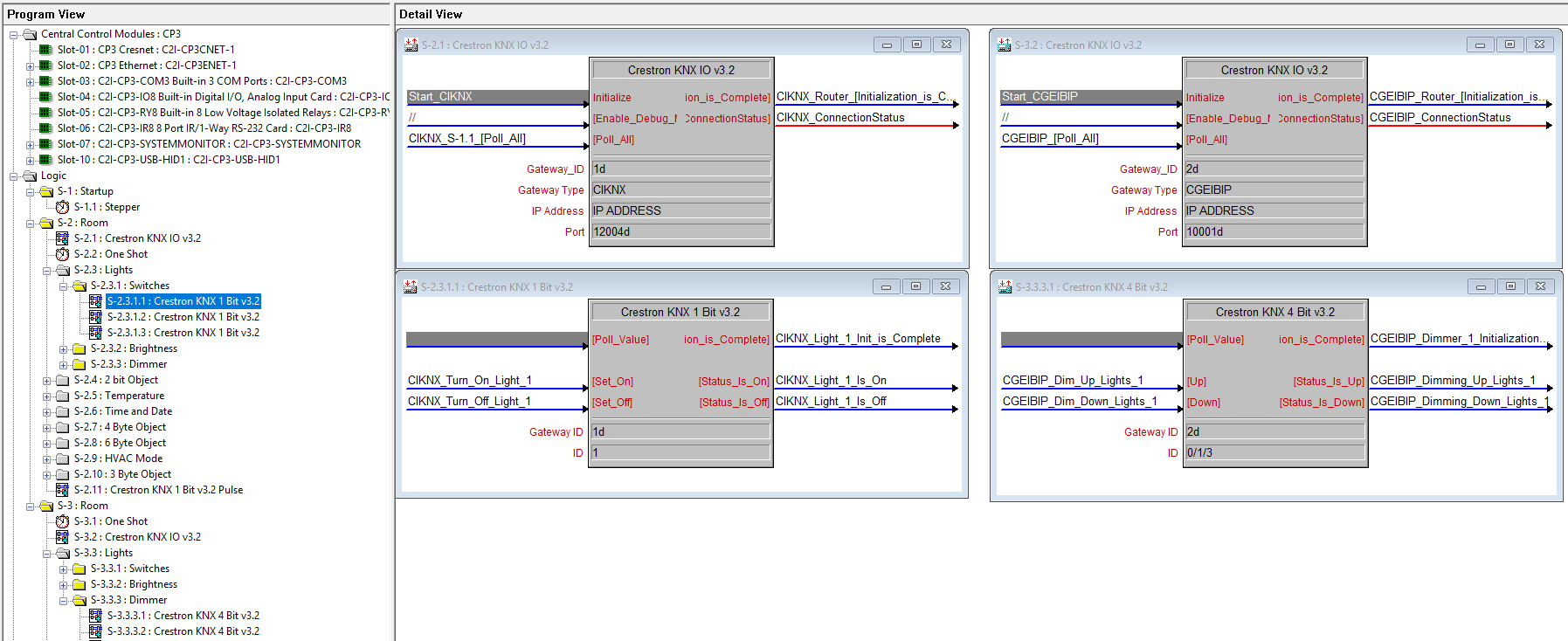Expand the S-2.6 Time and Date folder
This screenshot has height=641, width=1568.
click(x=47, y=412)
